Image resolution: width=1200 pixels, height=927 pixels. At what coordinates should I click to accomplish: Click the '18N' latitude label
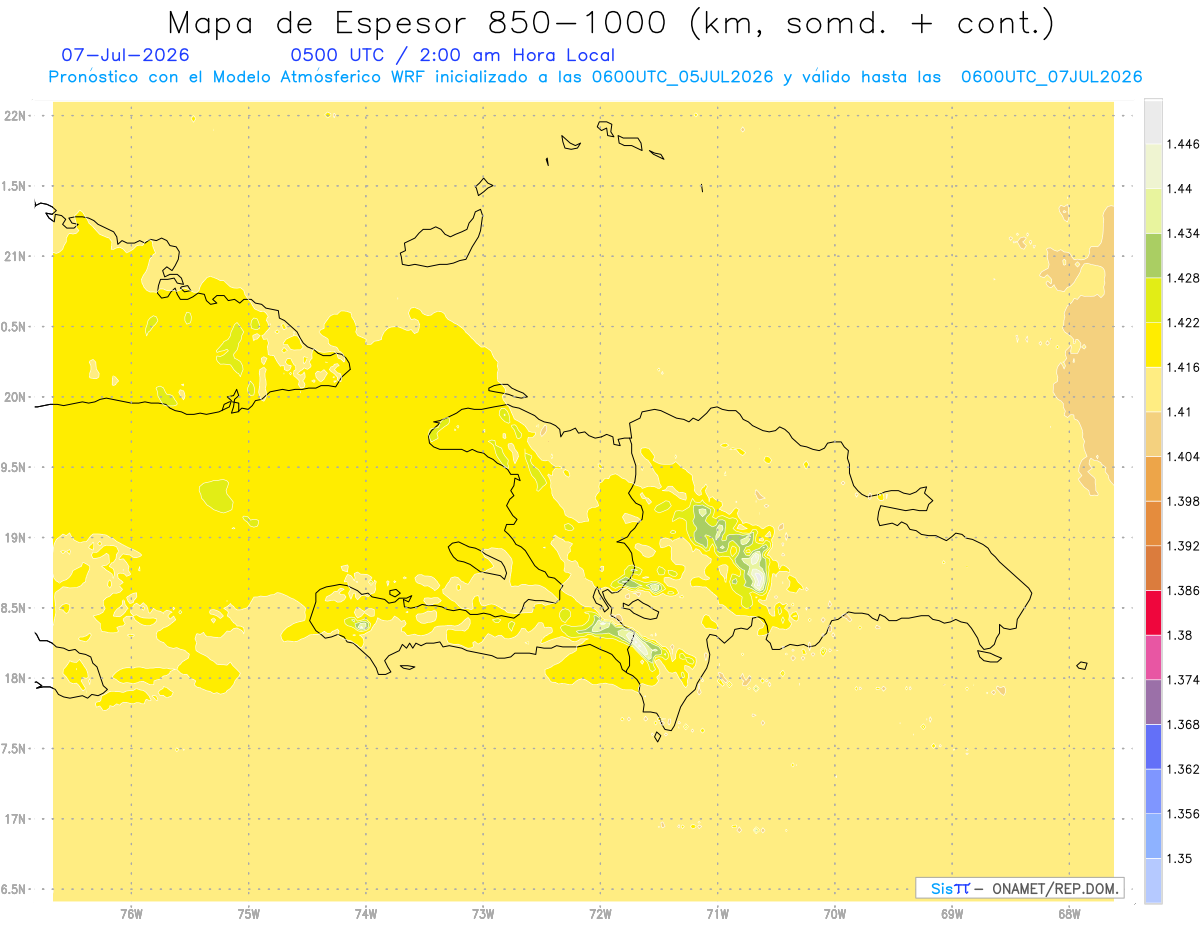click(16, 678)
